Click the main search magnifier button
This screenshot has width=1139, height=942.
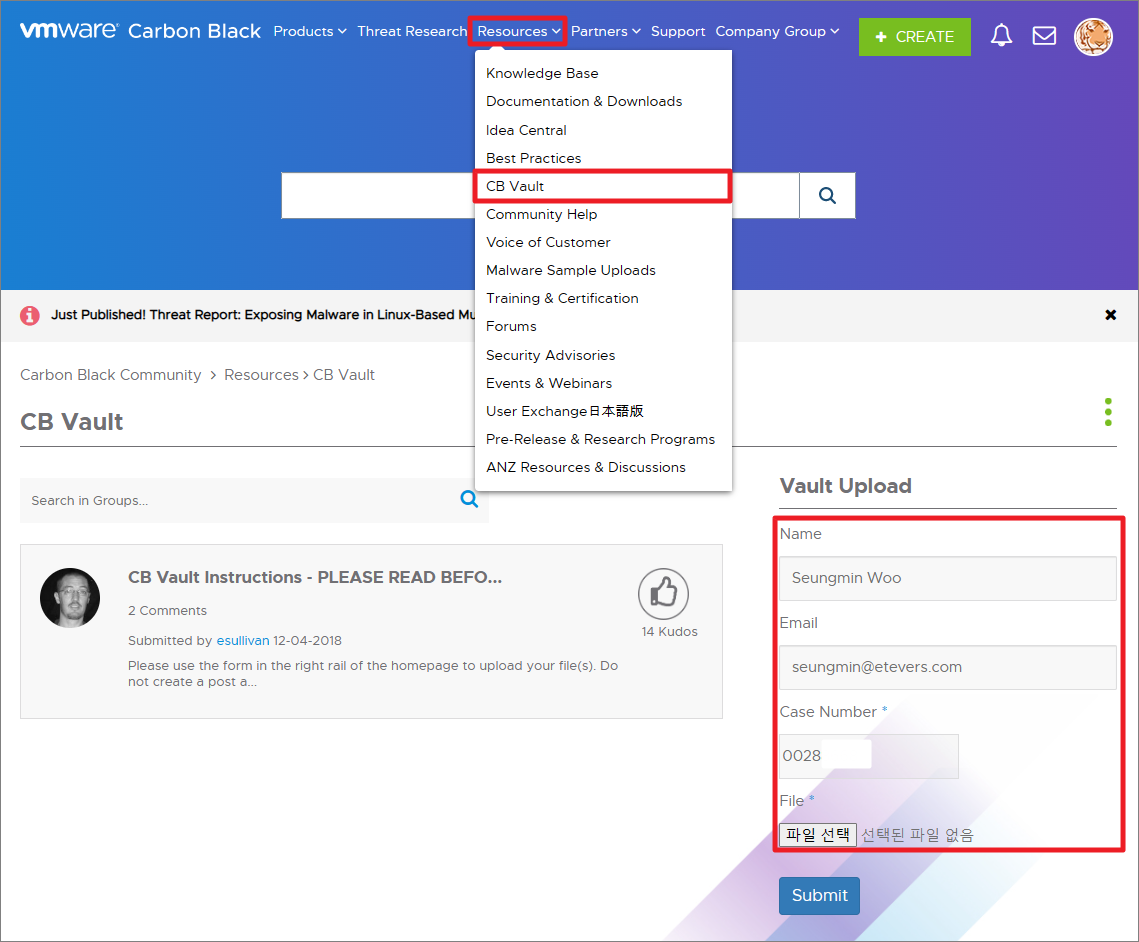(827, 195)
